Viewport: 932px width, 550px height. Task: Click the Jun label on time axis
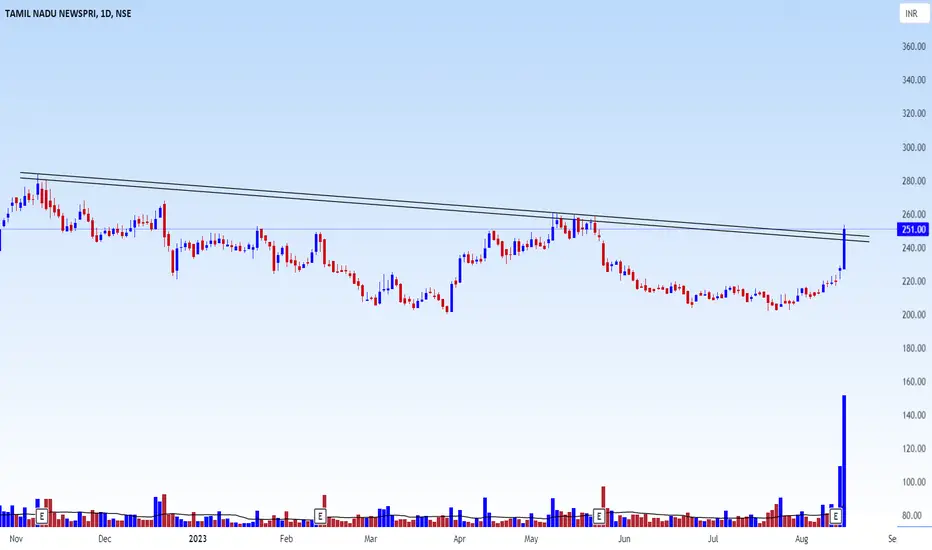point(624,539)
